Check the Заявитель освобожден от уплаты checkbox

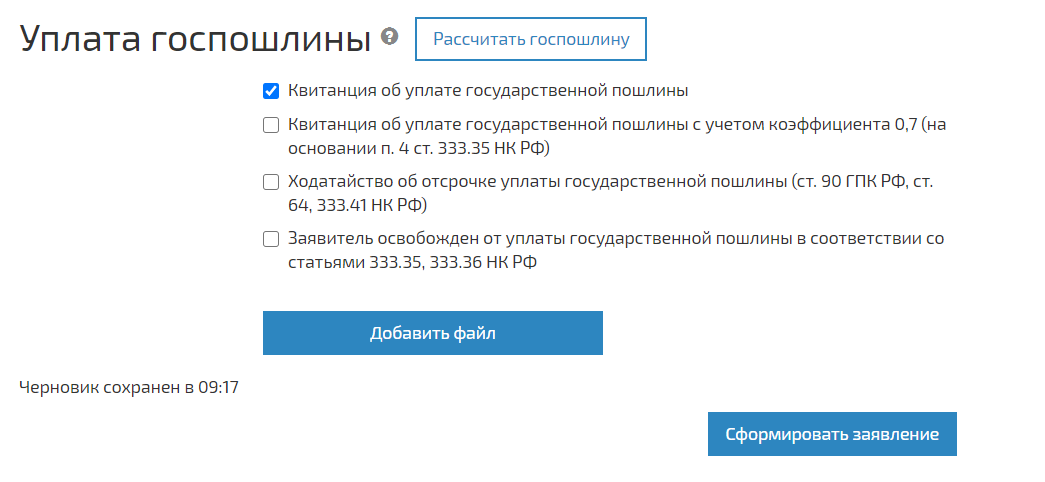[x=271, y=239]
